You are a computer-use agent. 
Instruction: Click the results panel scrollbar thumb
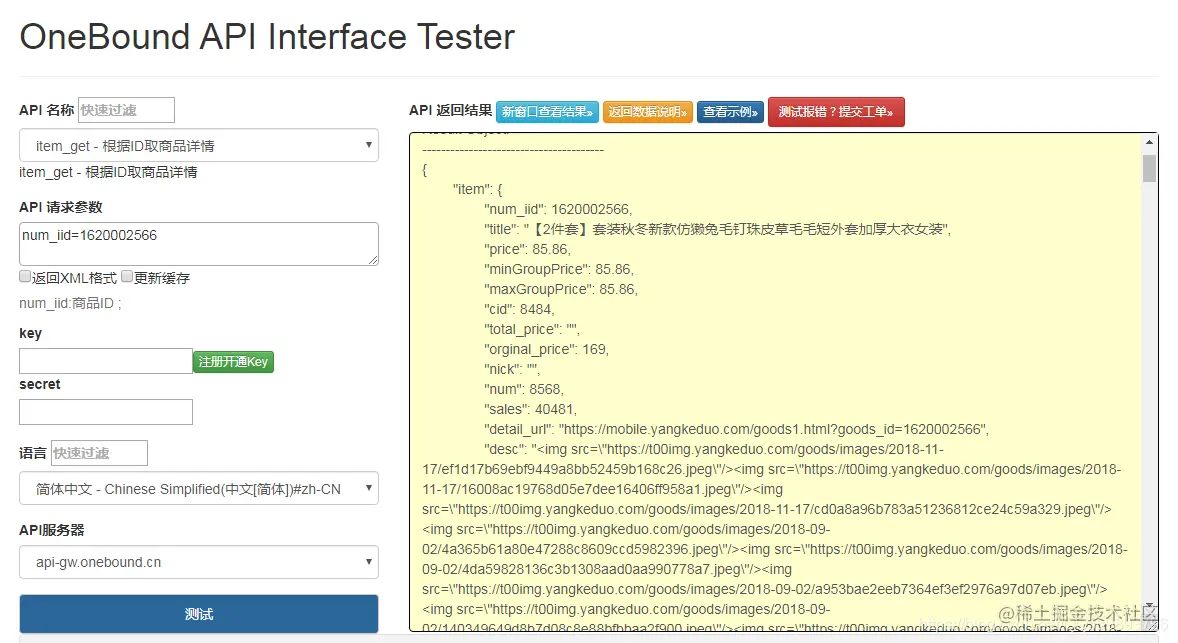point(1149,168)
